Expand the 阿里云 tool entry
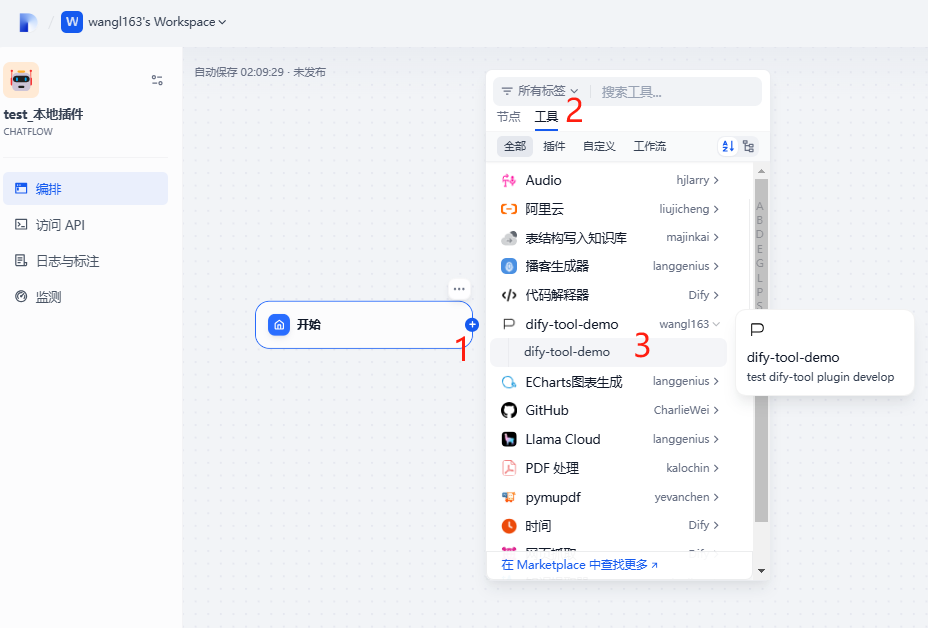The image size is (928, 628). (x=610, y=209)
